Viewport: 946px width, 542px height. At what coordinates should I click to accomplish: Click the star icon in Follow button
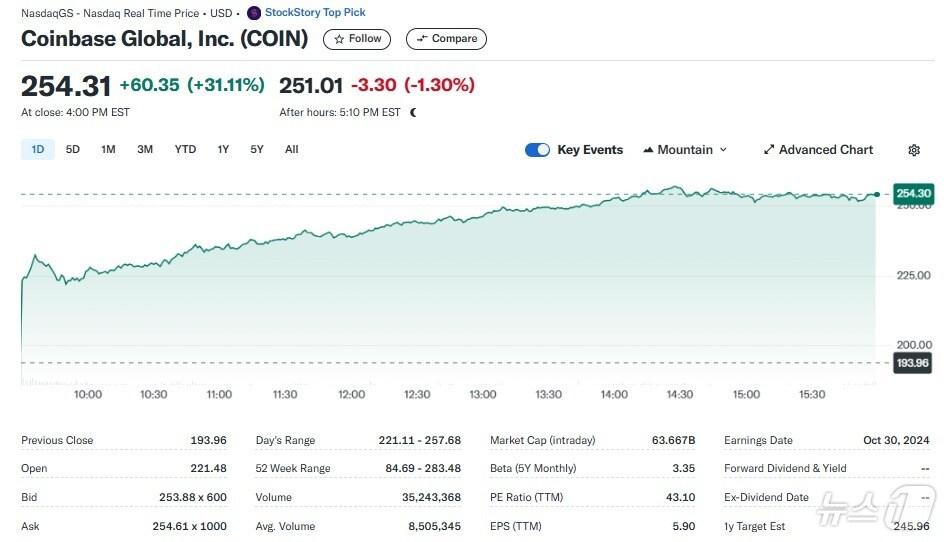(340, 39)
